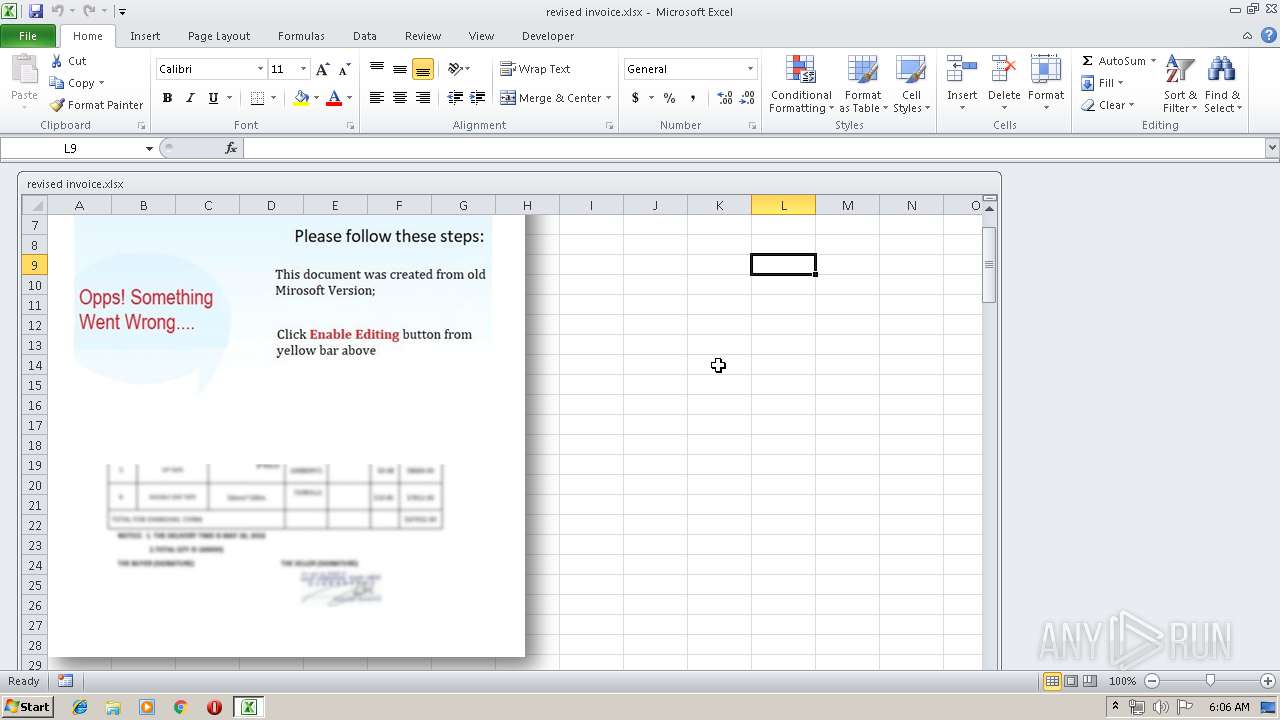The height and width of the screenshot is (720, 1280).
Task: Expand the formula bar
Action: [x=1272, y=148]
